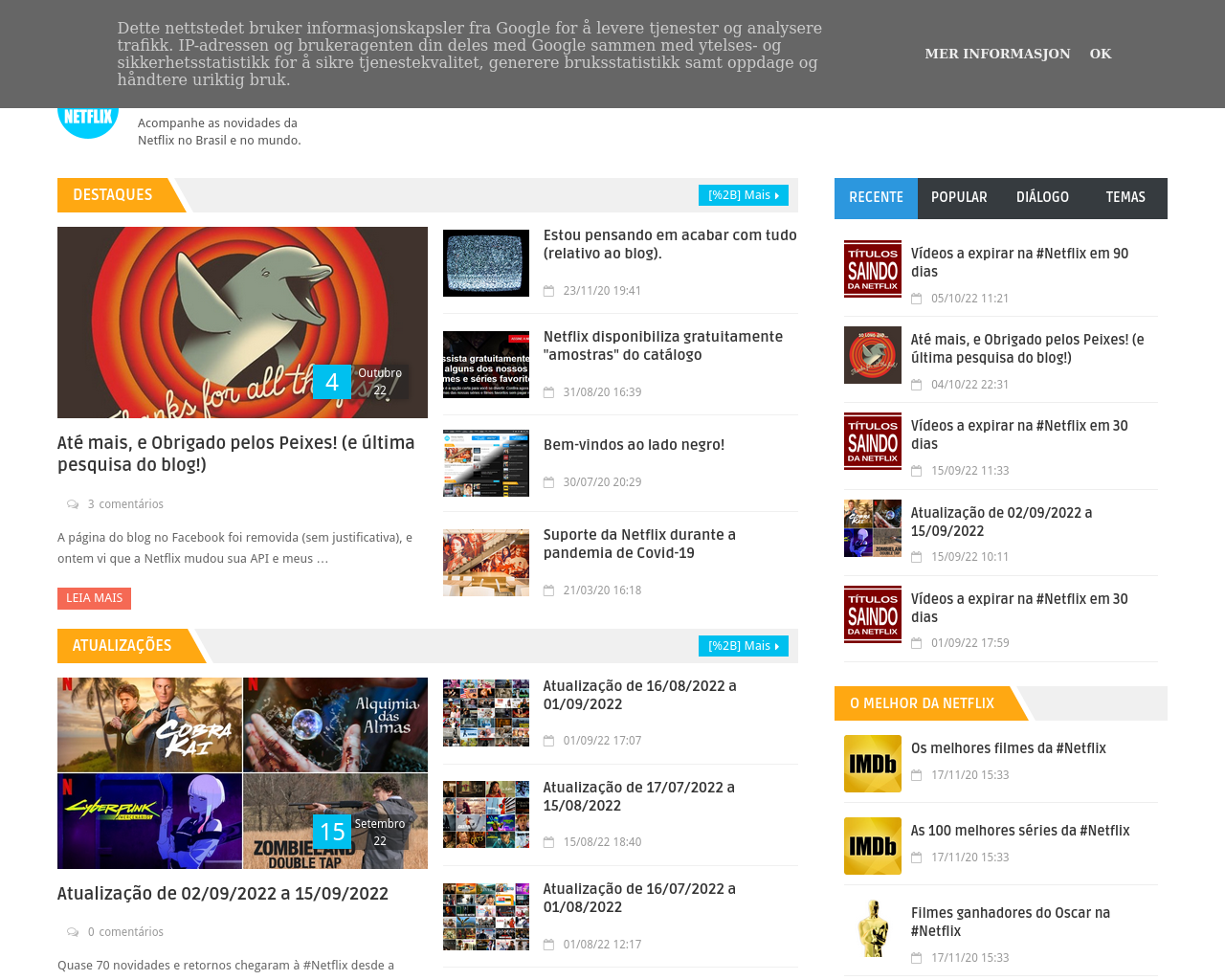Open 'Atualização de 02/09/2022 a 15/09/2022' main headline

223,894
